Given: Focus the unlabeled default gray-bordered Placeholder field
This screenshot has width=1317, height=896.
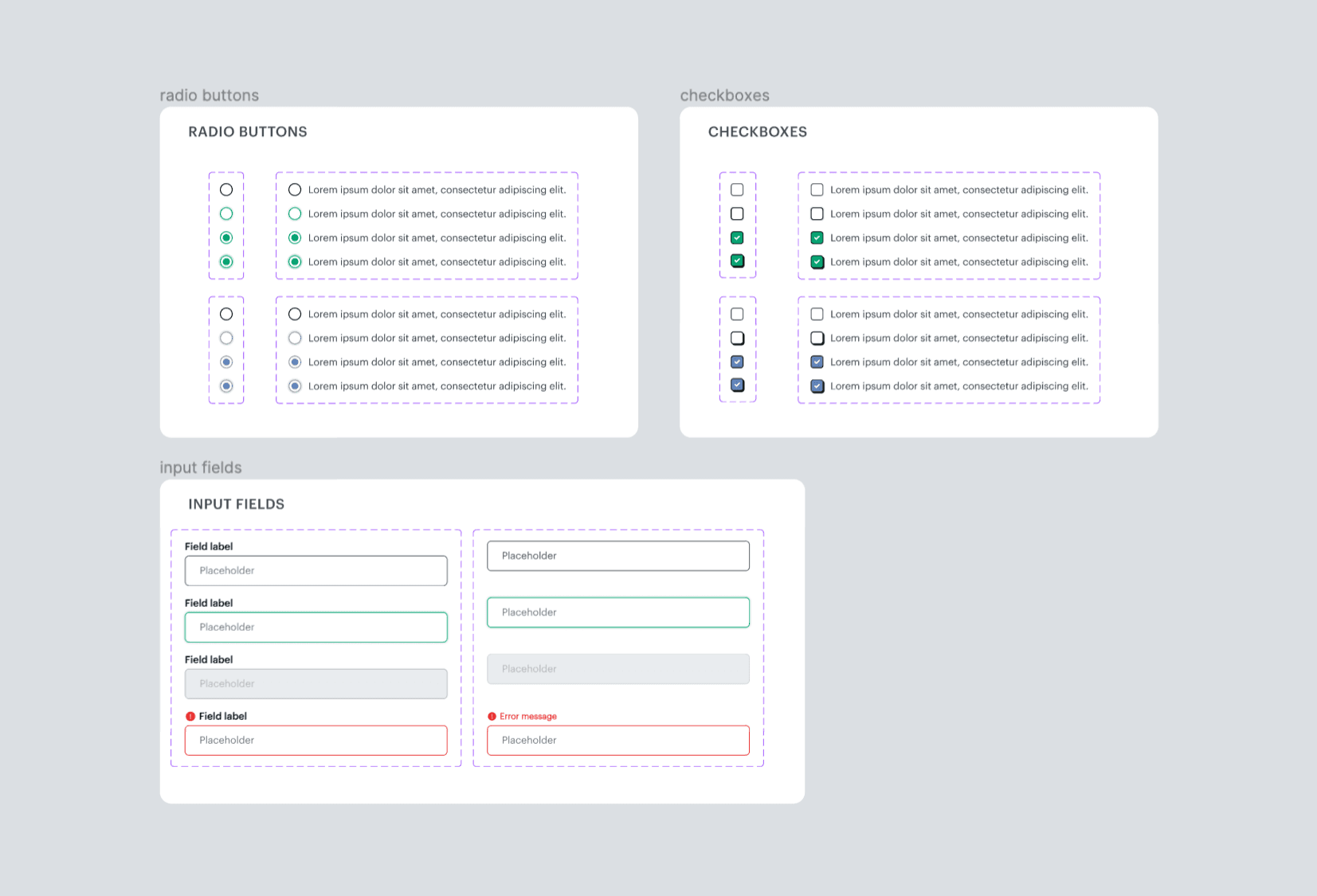Looking at the screenshot, I should pos(618,556).
